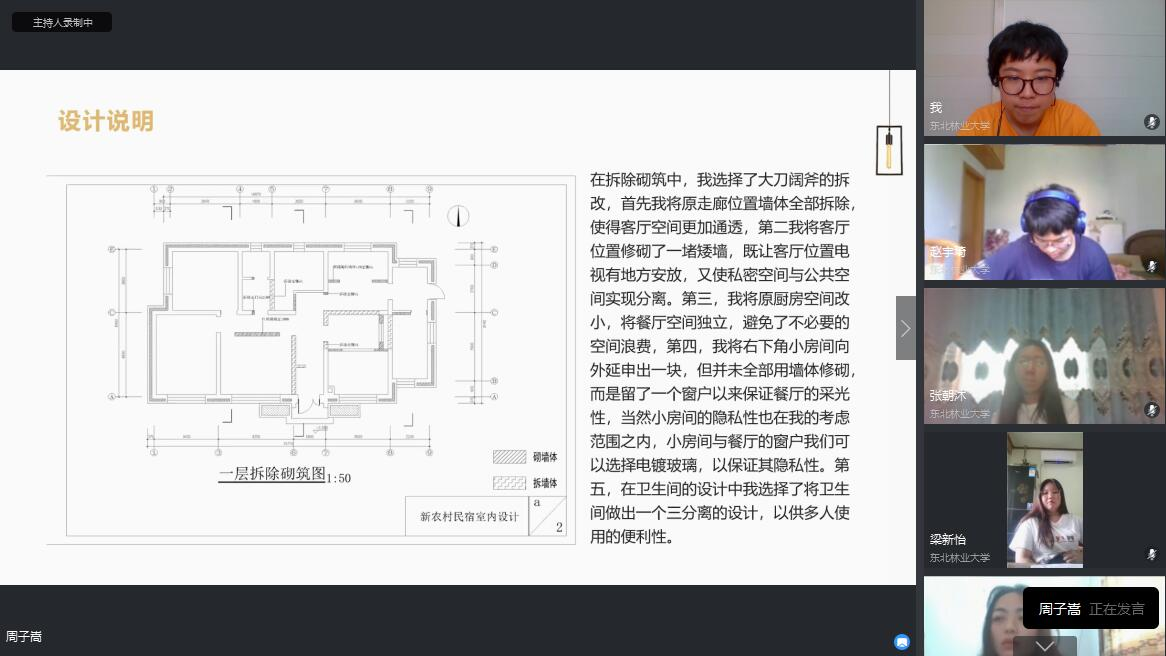Select 我's video thumbnail
This screenshot has width=1166, height=656.
click(1044, 68)
